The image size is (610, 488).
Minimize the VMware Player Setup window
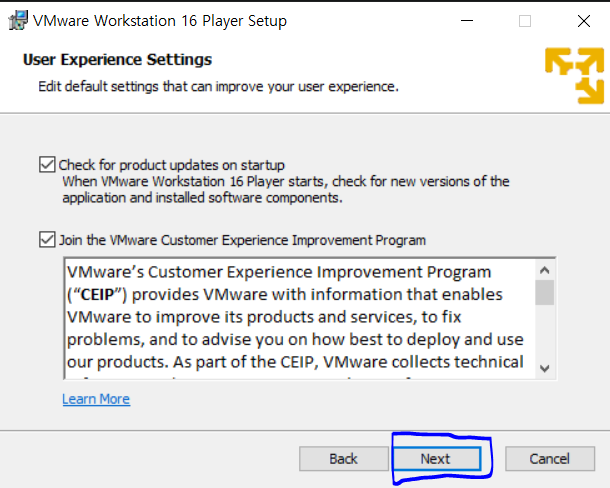(x=467, y=21)
